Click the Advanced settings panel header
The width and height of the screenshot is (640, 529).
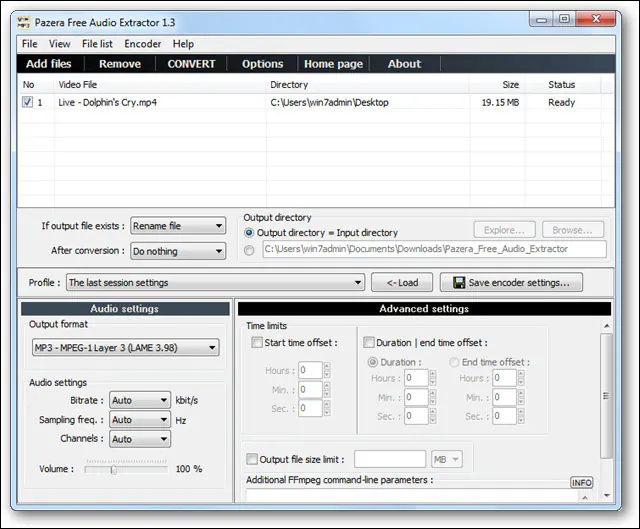tap(424, 309)
